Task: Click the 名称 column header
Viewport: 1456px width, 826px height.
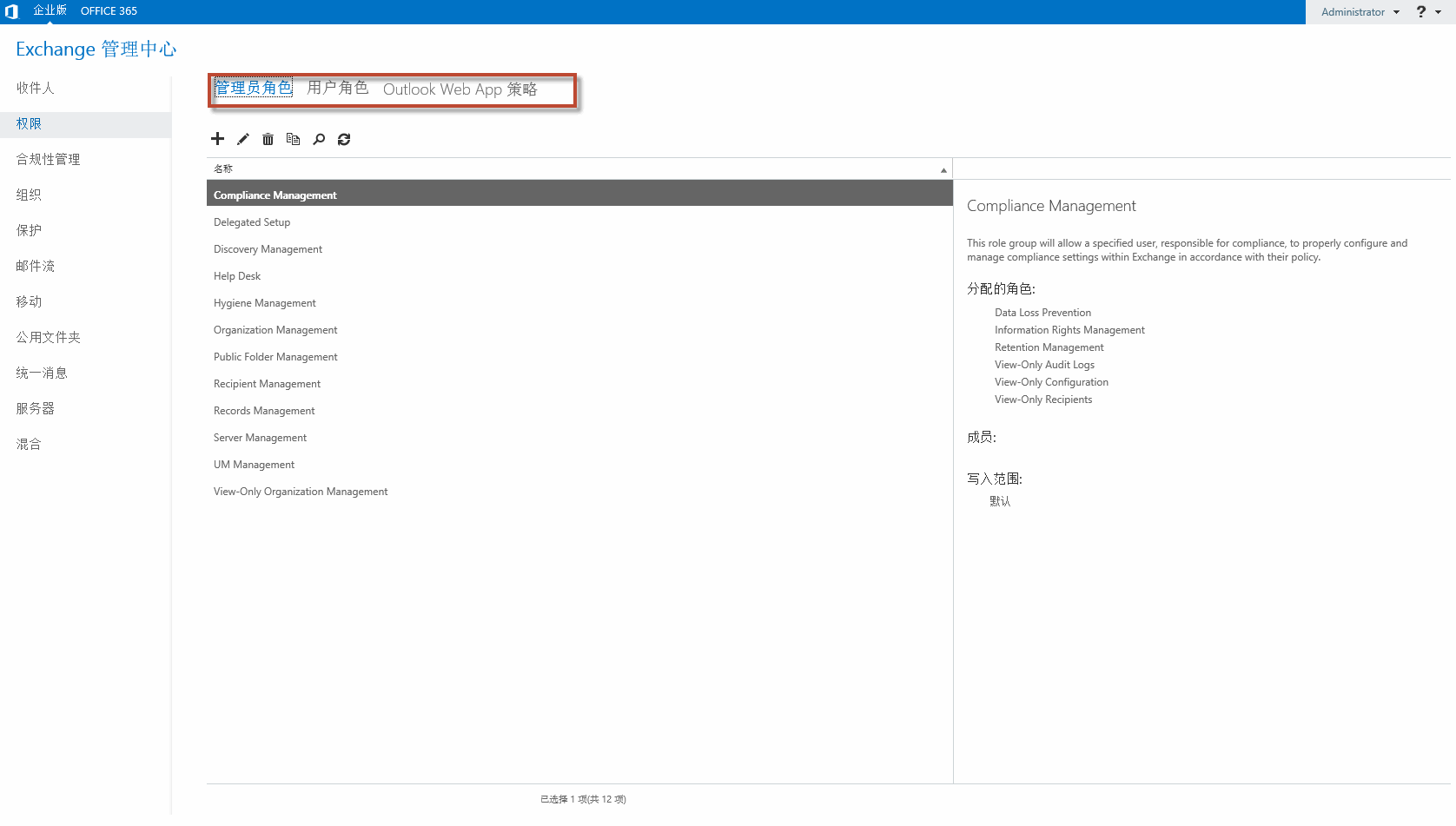Action: point(579,169)
